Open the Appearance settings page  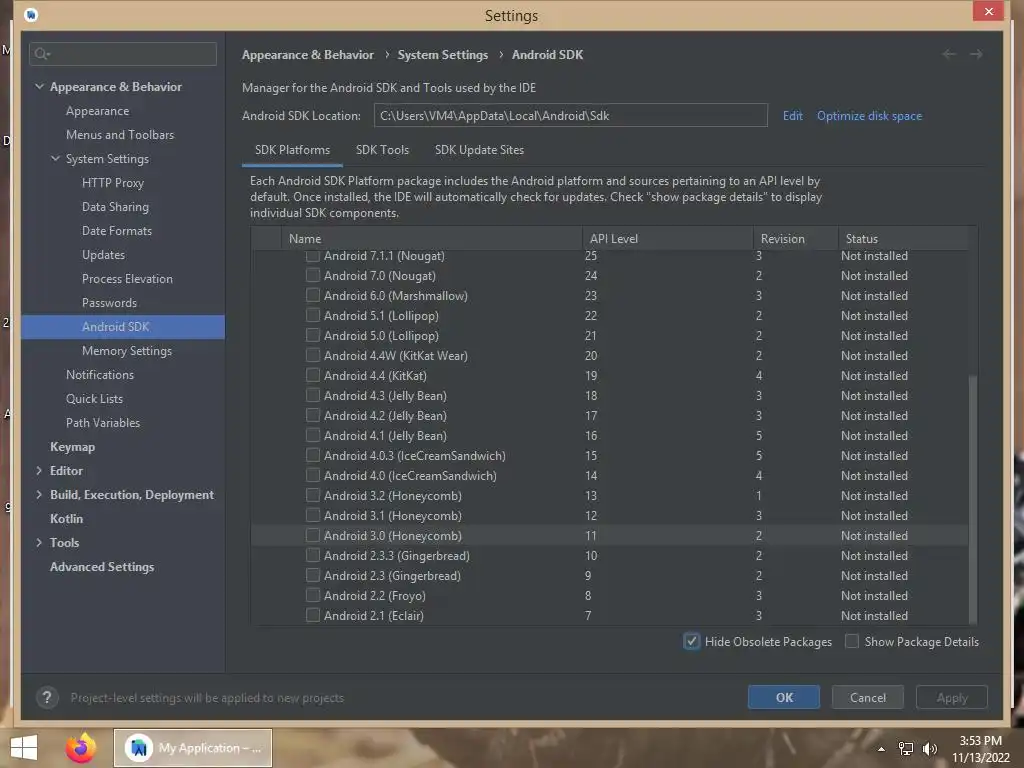pyautogui.click(x=97, y=110)
